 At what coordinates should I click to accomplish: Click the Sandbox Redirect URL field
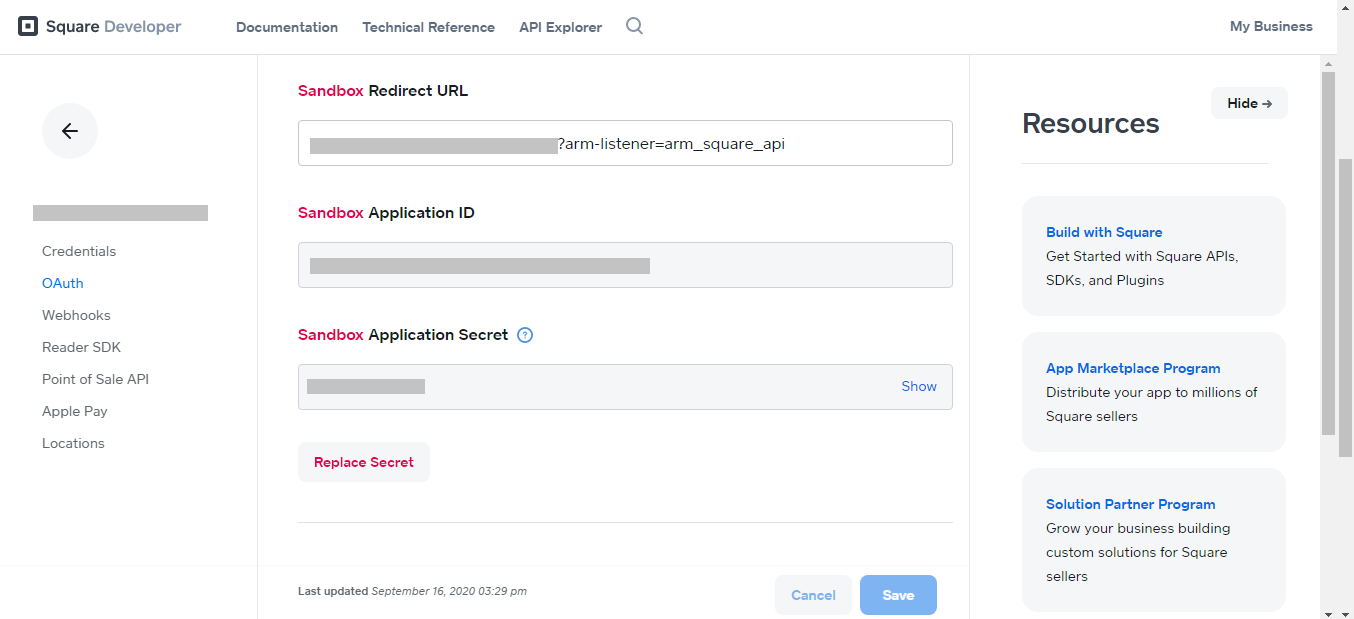click(x=625, y=143)
